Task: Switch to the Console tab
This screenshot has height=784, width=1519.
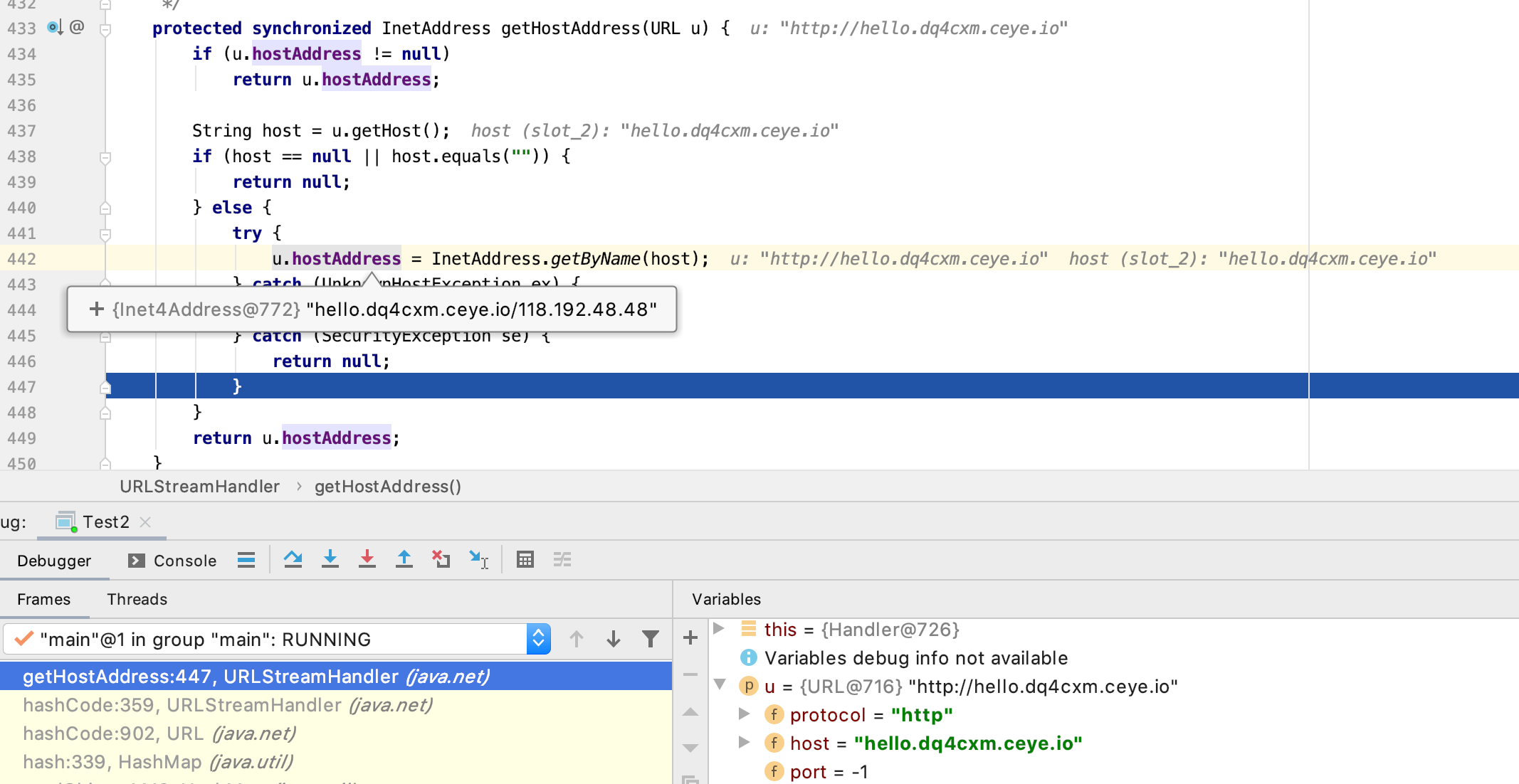Action: pyautogui.click(x=172, y=561)
